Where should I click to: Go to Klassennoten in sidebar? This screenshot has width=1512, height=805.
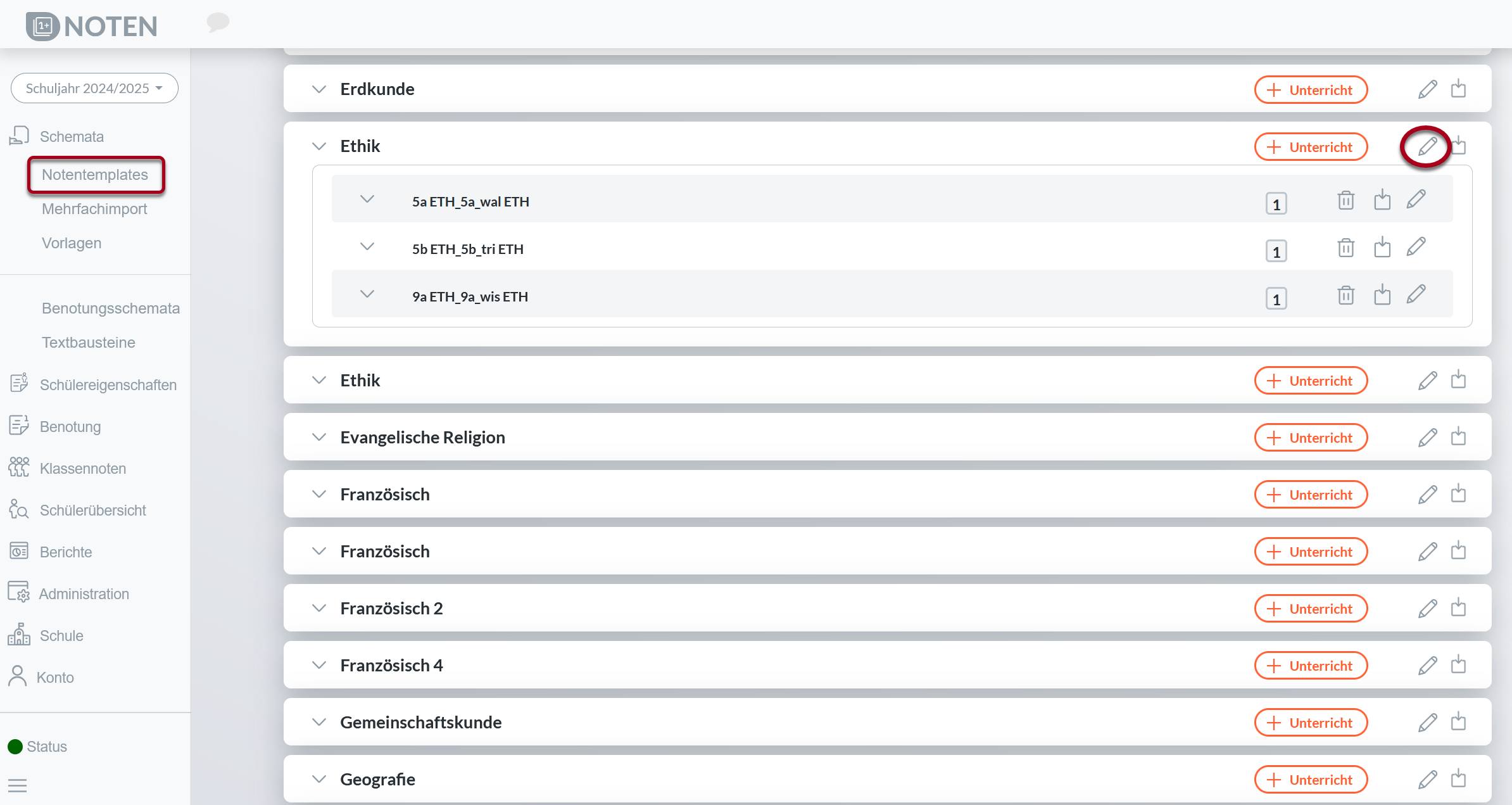coord(82,469)
